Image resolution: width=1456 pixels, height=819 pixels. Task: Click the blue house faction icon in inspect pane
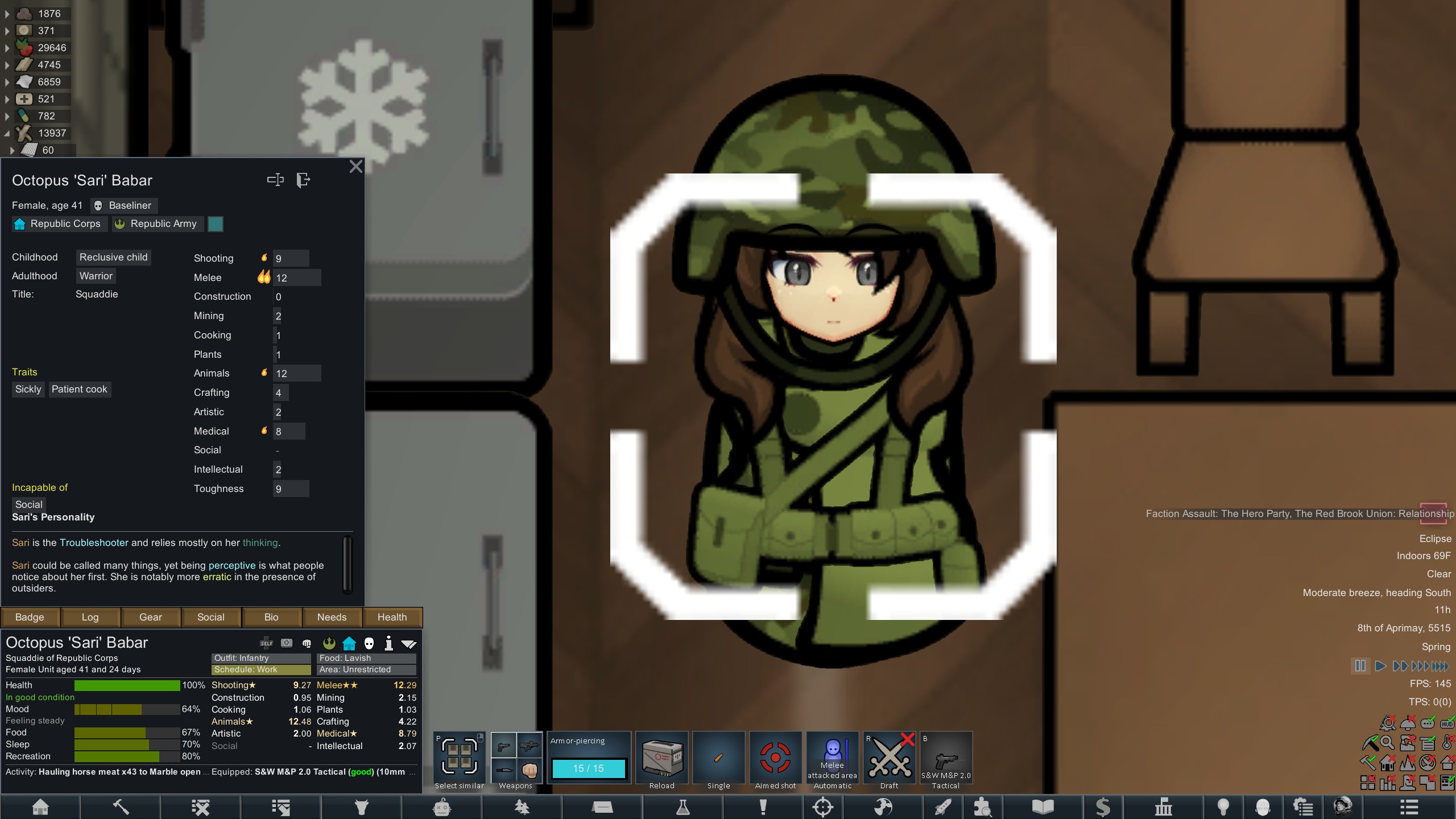pos(349,643)
